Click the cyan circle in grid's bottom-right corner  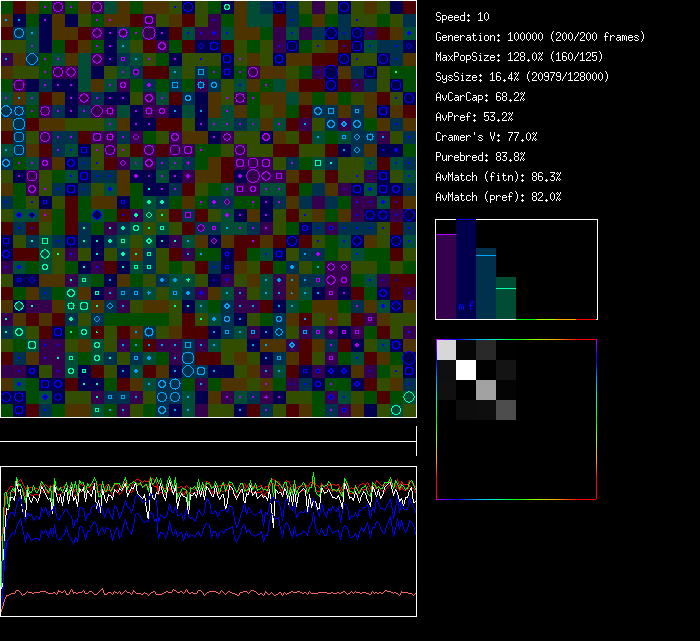396,410
